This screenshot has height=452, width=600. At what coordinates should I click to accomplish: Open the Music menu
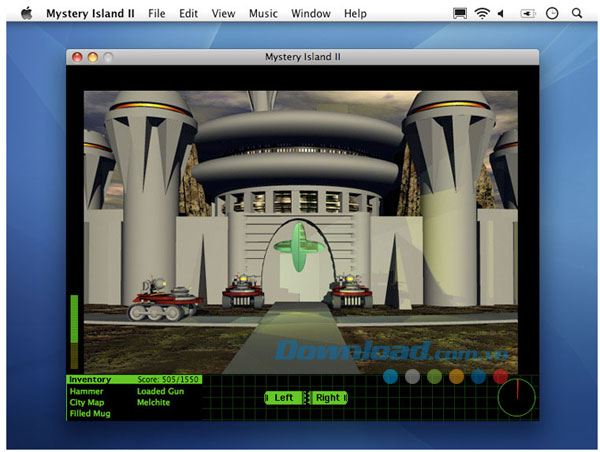click(263, 13)
